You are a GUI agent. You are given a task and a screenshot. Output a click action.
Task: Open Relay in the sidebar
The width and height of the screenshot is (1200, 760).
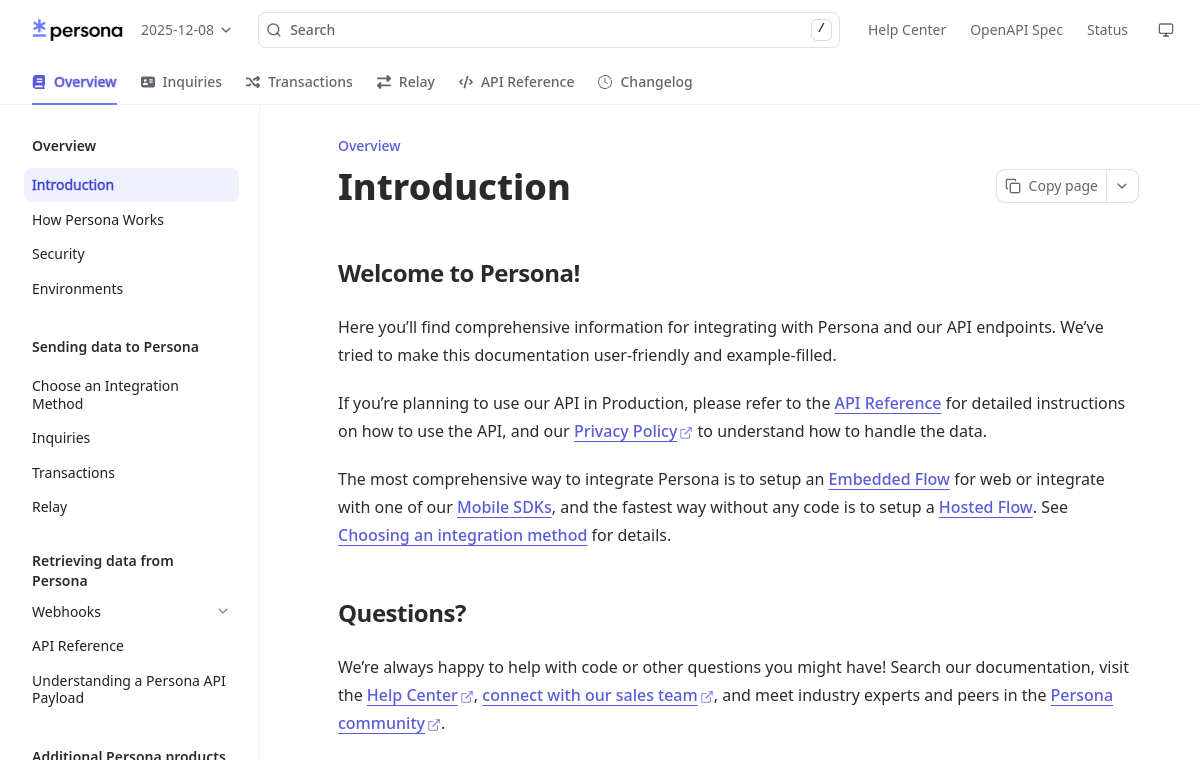coord(131,507)
